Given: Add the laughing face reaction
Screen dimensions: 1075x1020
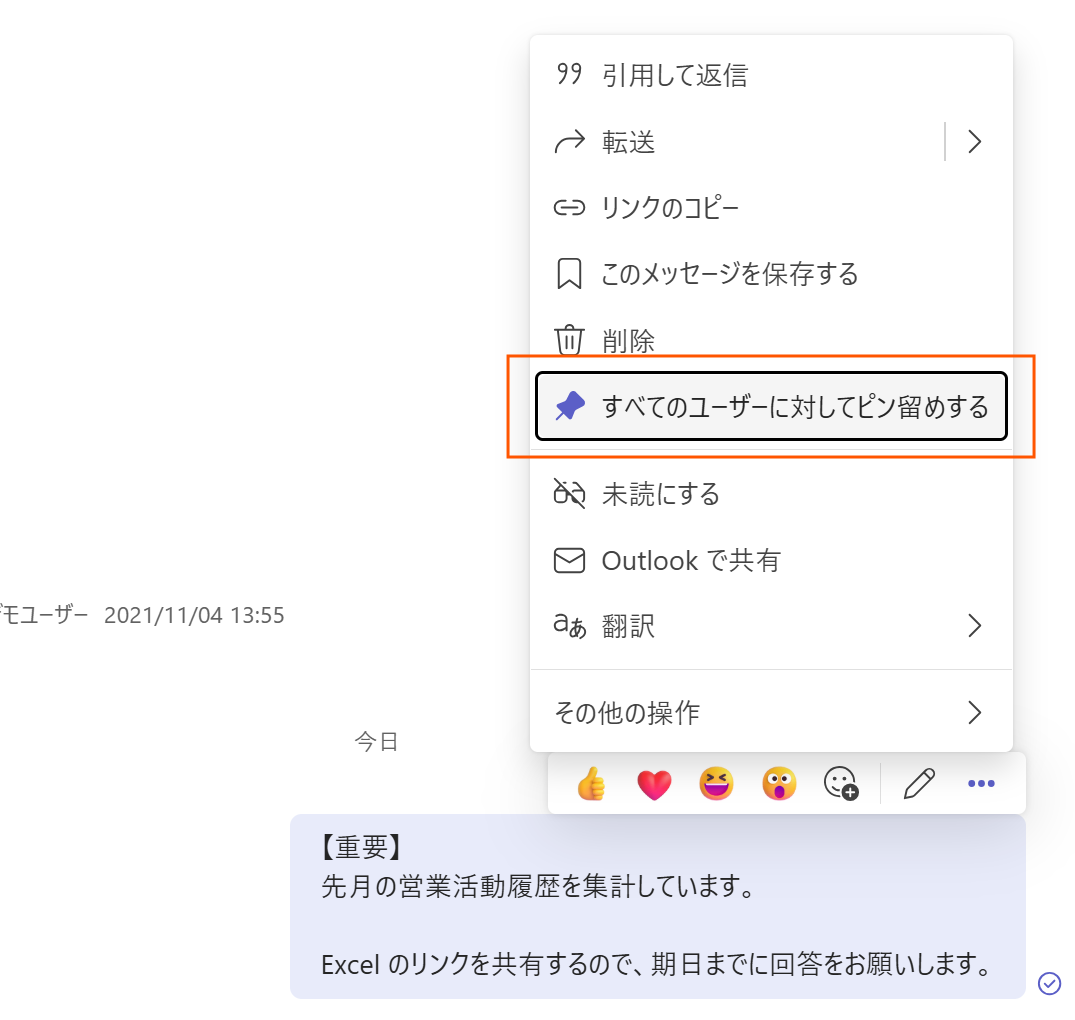Looking at the screenshot, I should (716, 785).
